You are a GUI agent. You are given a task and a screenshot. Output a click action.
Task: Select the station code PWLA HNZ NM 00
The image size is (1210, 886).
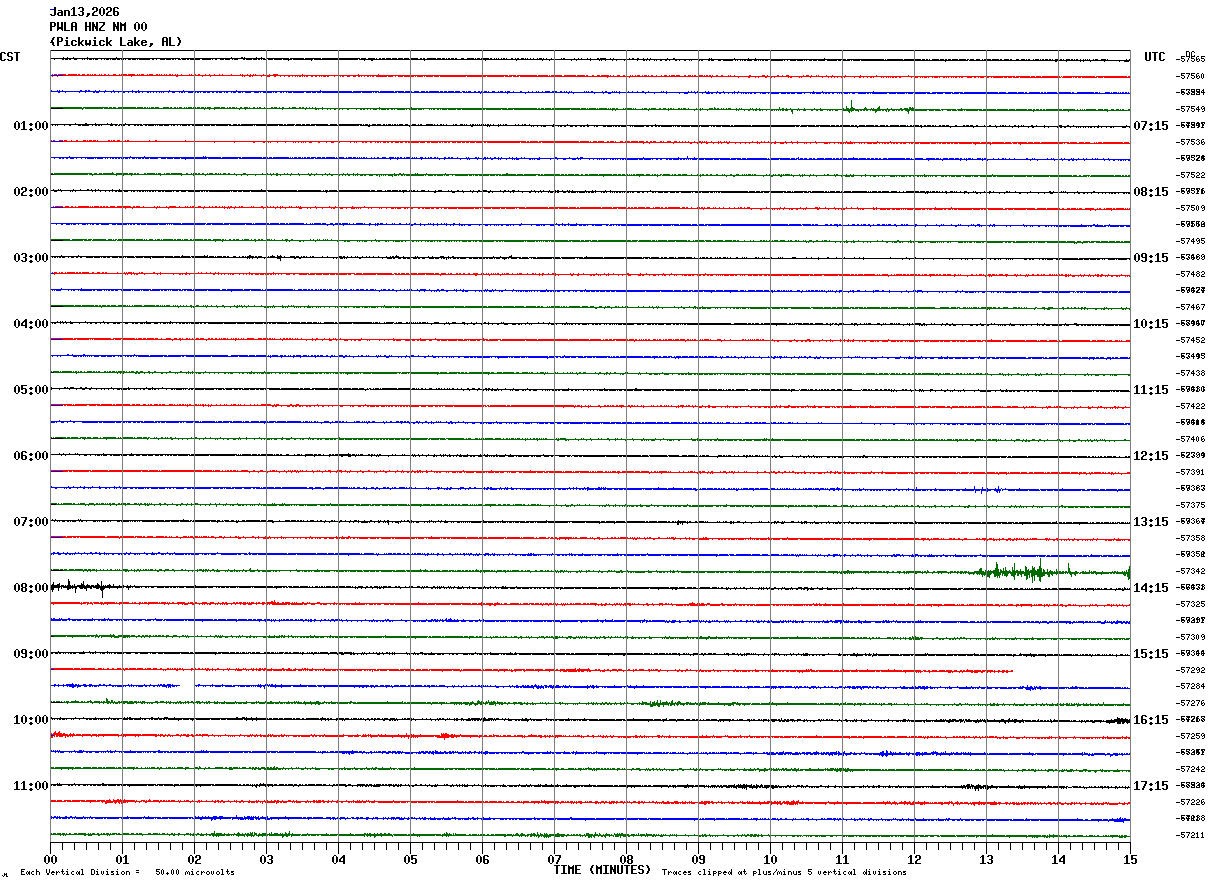98,27
